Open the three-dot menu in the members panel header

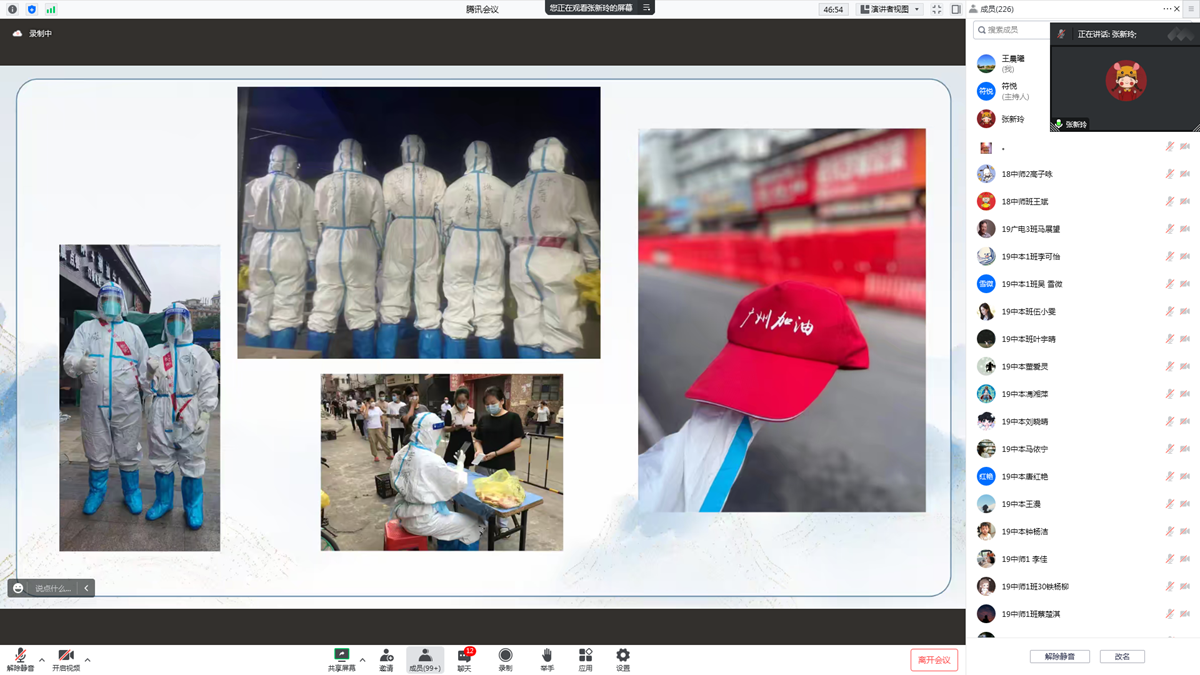[x=1167, y=9]
